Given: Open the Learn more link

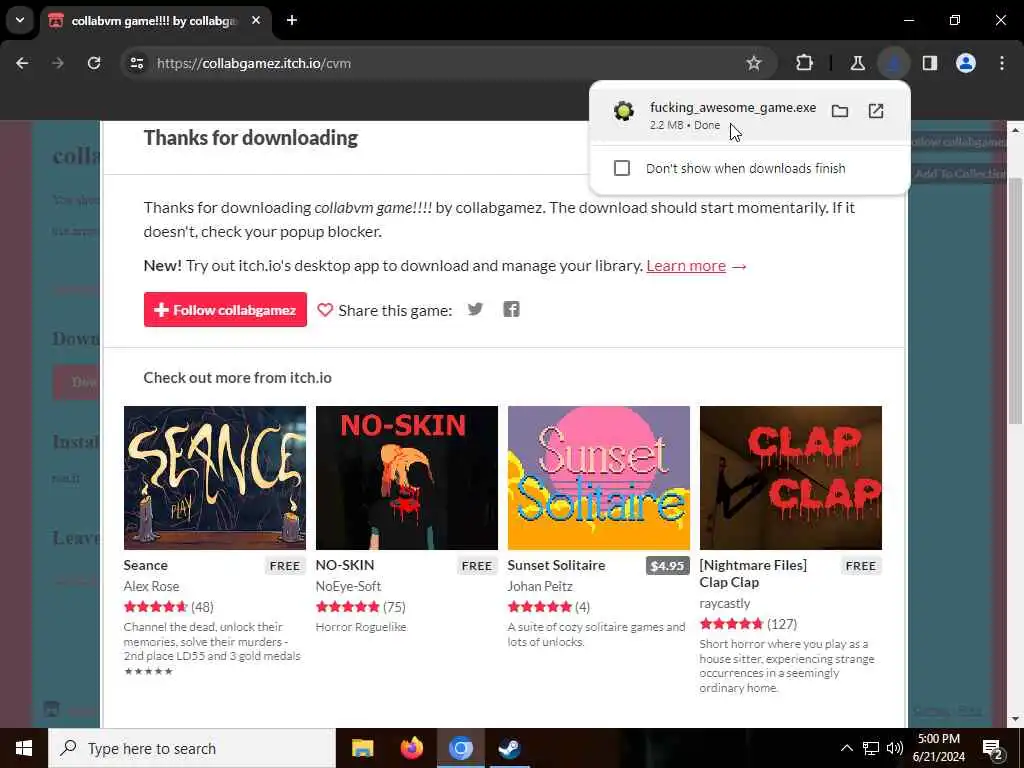Looking at the screenshot, I should 686,266.
